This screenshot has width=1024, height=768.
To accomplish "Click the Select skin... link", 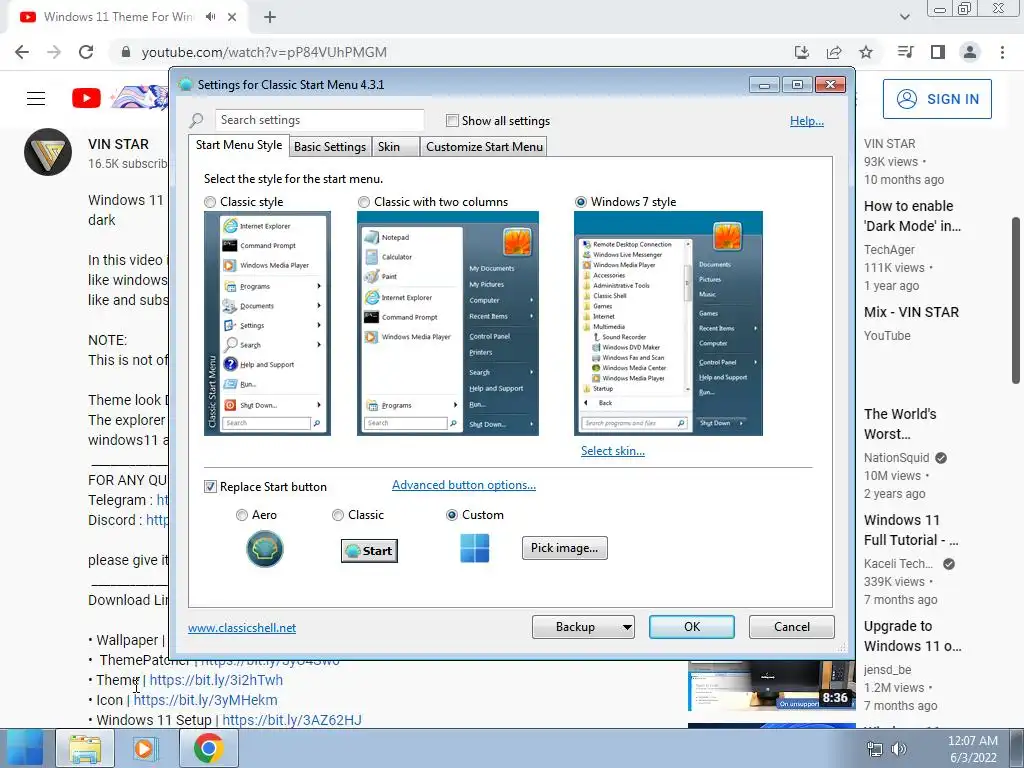I will coord(613,451).
